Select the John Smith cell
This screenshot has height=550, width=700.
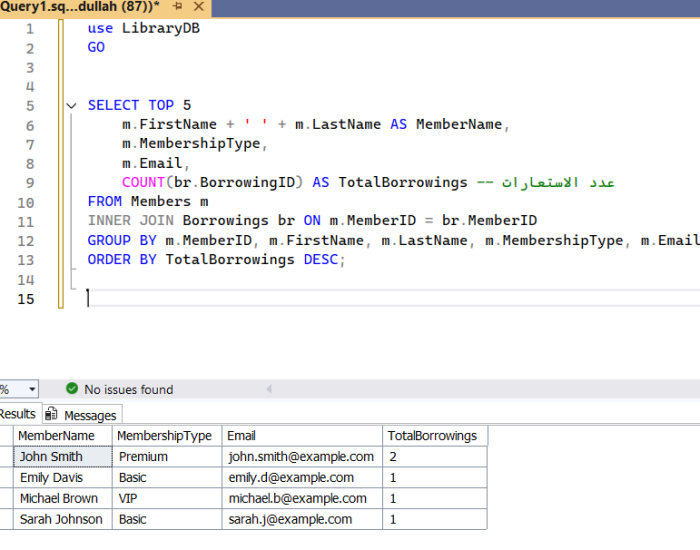click(x=51, y=457)
